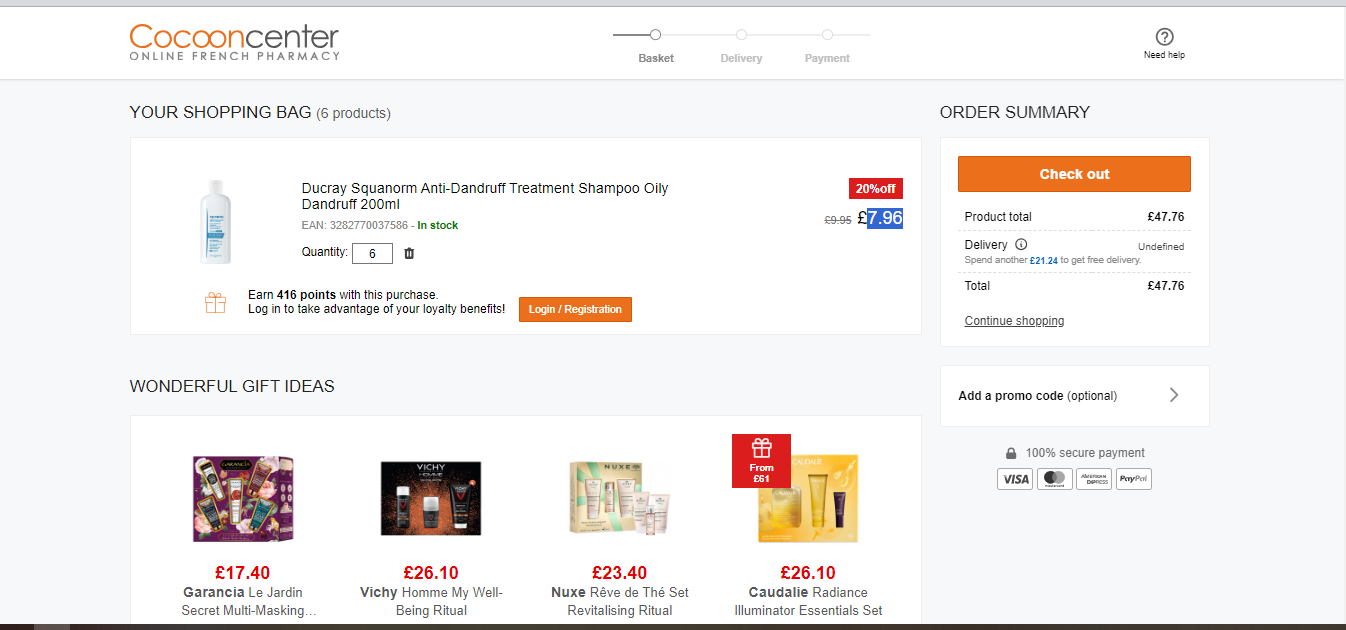Click the Mastercard icon

1054,479
